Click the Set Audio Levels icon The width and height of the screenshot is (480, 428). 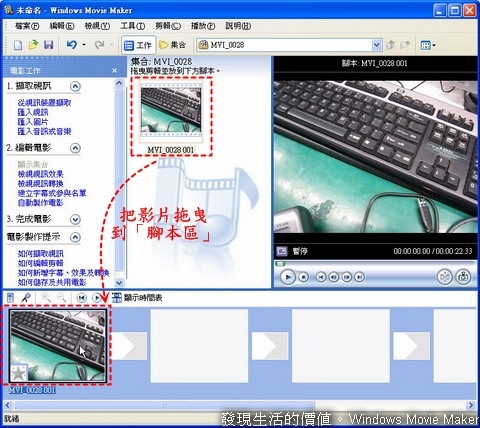pyautogui.click(x=10, y=298)
